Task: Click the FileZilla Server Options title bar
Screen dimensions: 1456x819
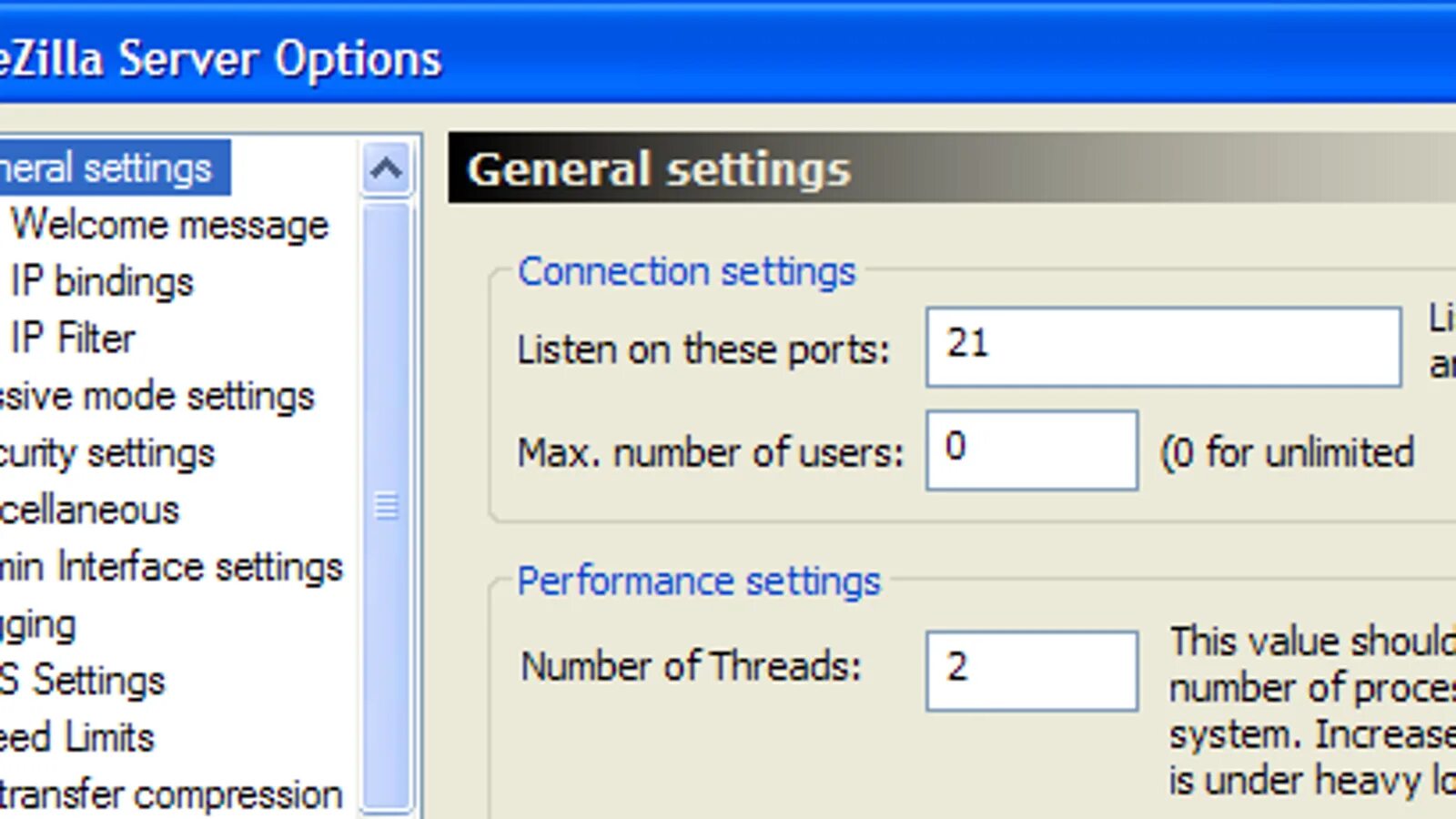Action: (x=728, y=56)
